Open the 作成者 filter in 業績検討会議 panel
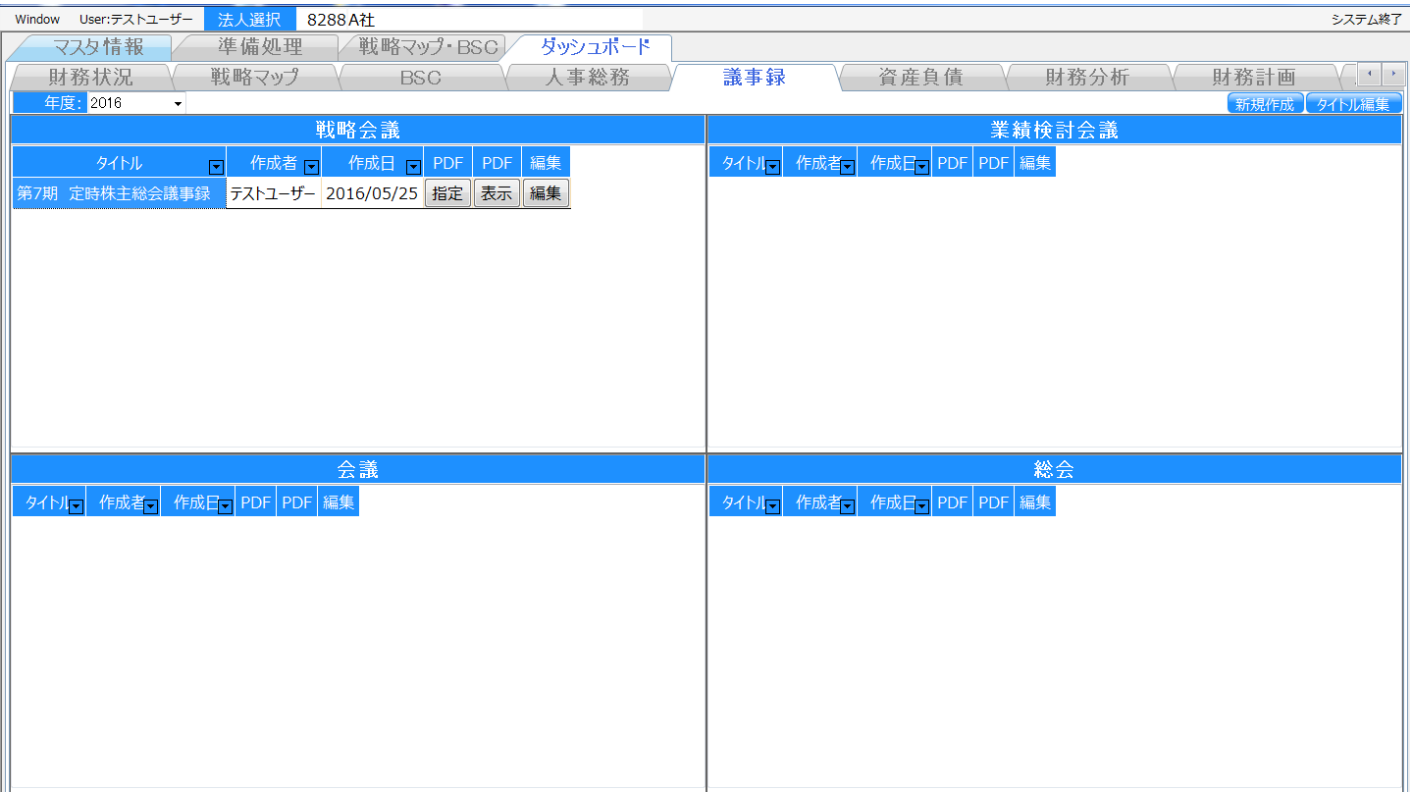 pos(847,167)
